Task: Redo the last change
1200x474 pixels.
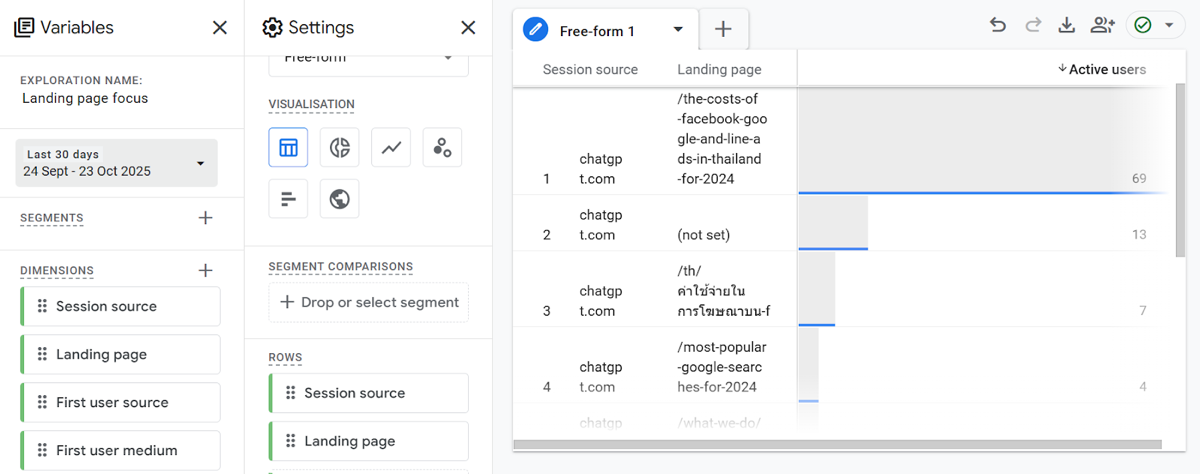Action: [1033, 26]
